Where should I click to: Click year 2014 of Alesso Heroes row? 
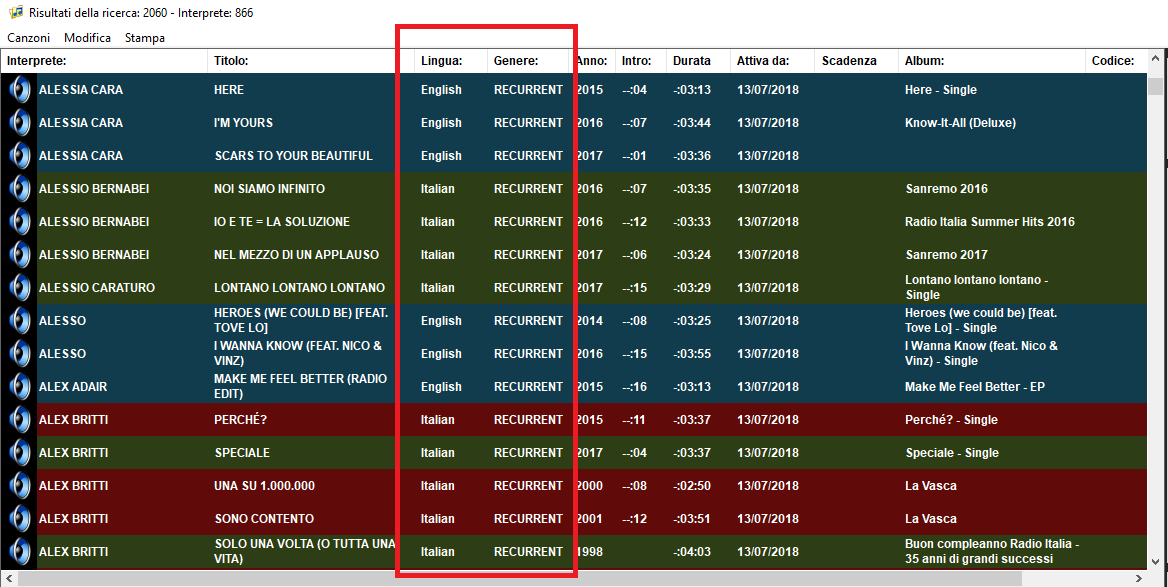point(589,320)
